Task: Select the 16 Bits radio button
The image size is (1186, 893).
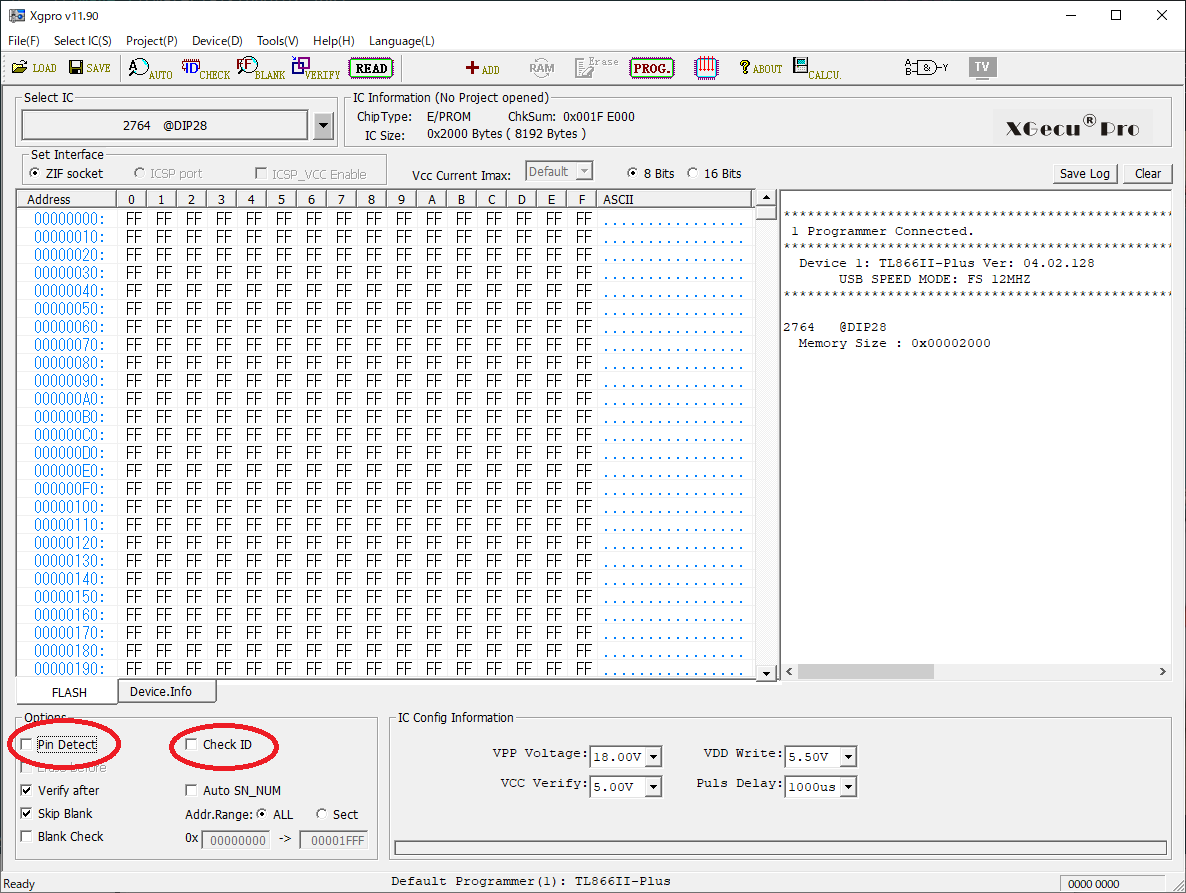Action: coord(692,173)
